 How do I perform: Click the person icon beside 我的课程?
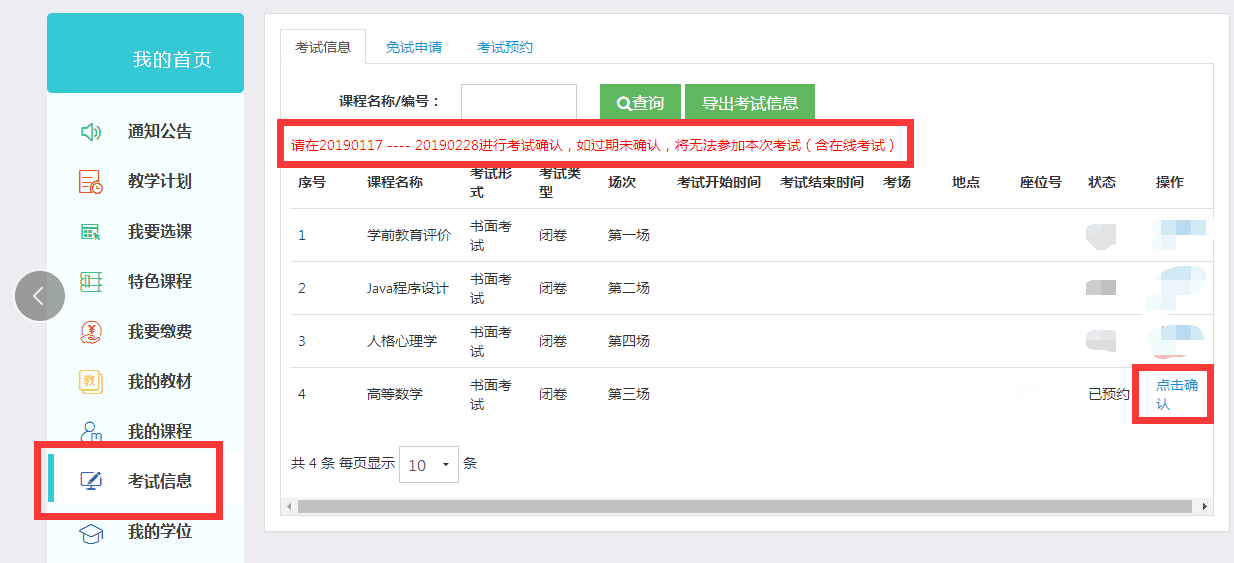tap(91, 431)
